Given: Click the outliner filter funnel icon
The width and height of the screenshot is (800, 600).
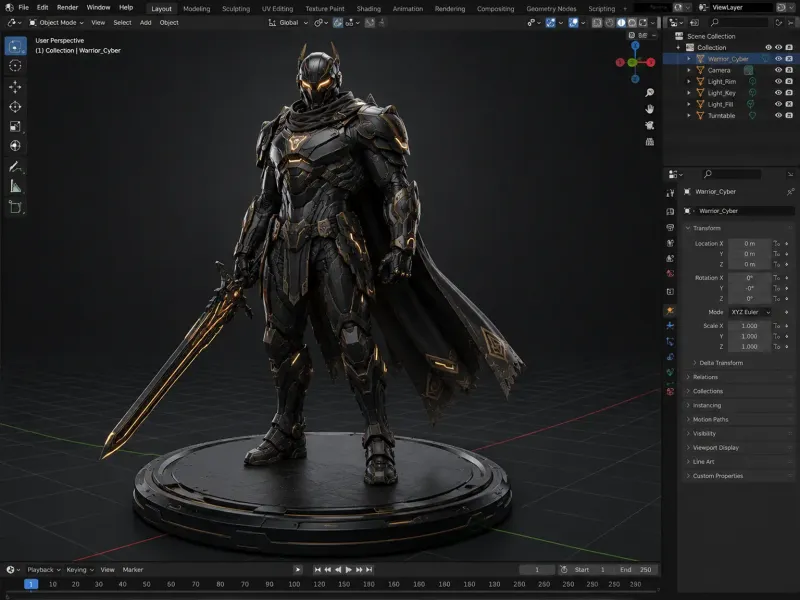Looking at the screenshot, I should [778, 22].
